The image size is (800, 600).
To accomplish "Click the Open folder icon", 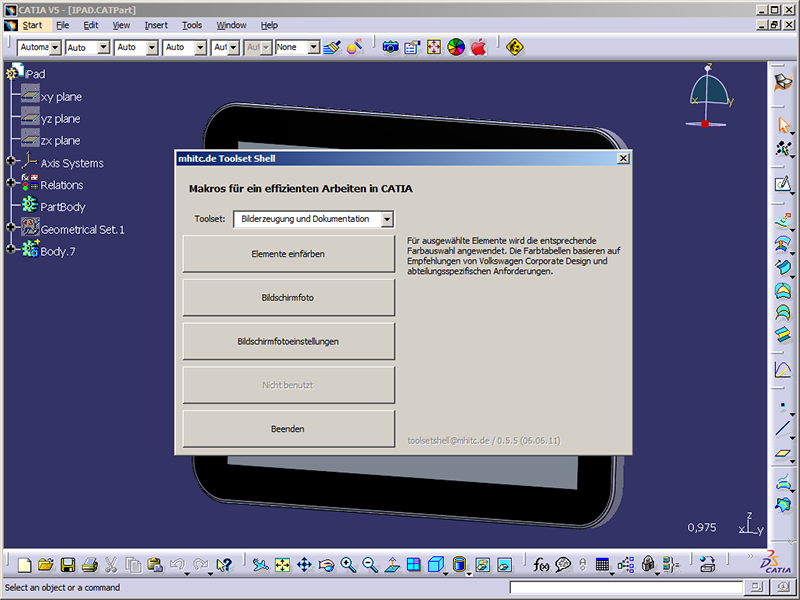I will click(46, 564).
